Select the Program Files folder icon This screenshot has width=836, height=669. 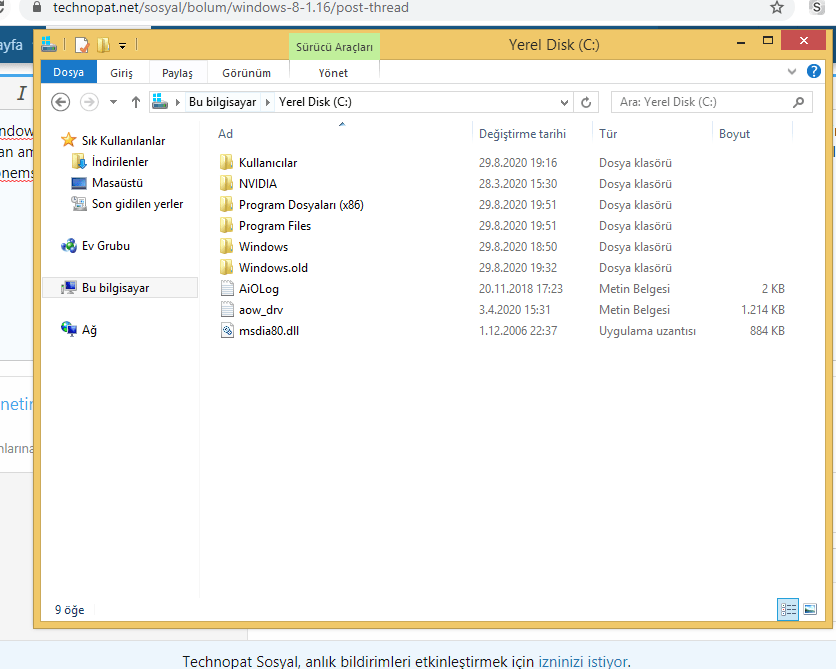(x=227, y=225)
